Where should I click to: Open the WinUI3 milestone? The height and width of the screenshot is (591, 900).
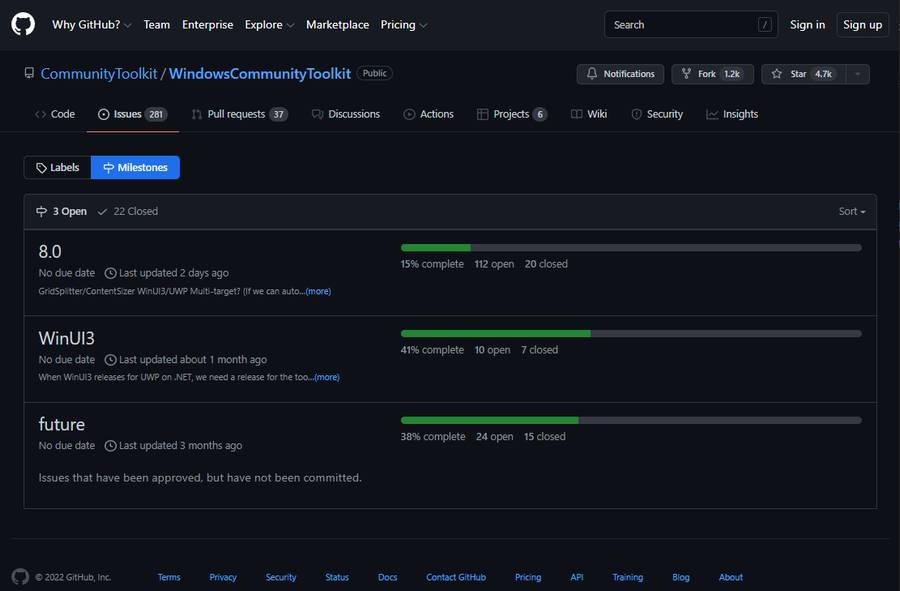point(67,338)
